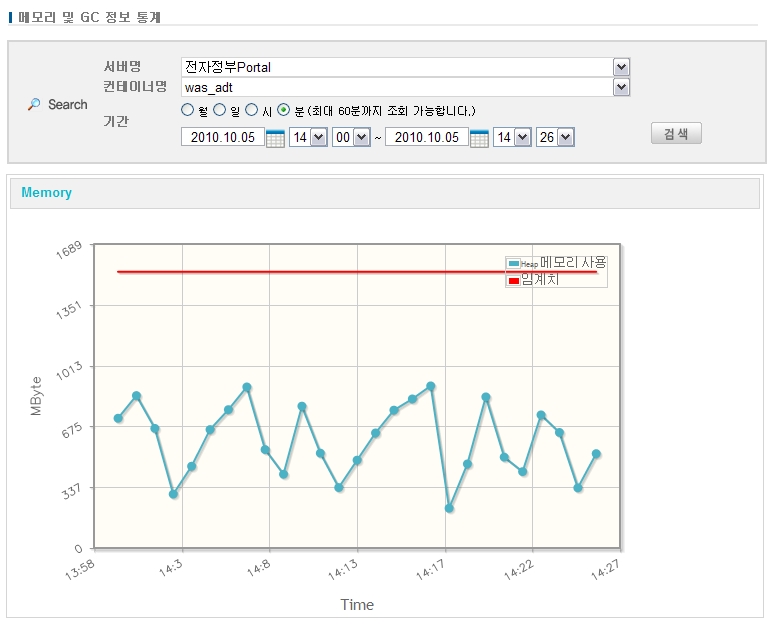
Task: Expand the 컨테이너명 container dropdown
Action: 621,87
